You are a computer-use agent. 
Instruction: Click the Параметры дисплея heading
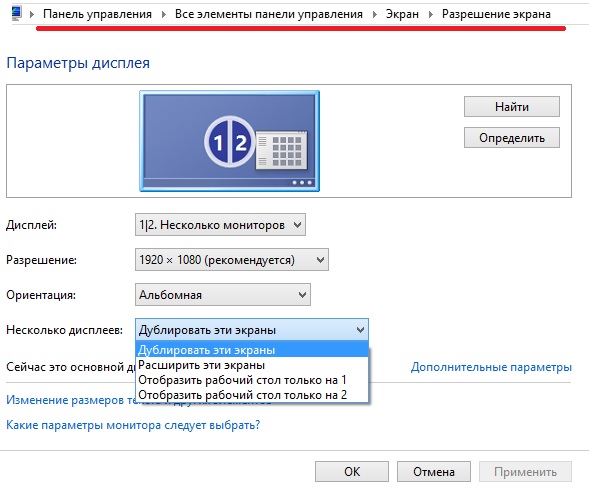(x=78, y=63)
